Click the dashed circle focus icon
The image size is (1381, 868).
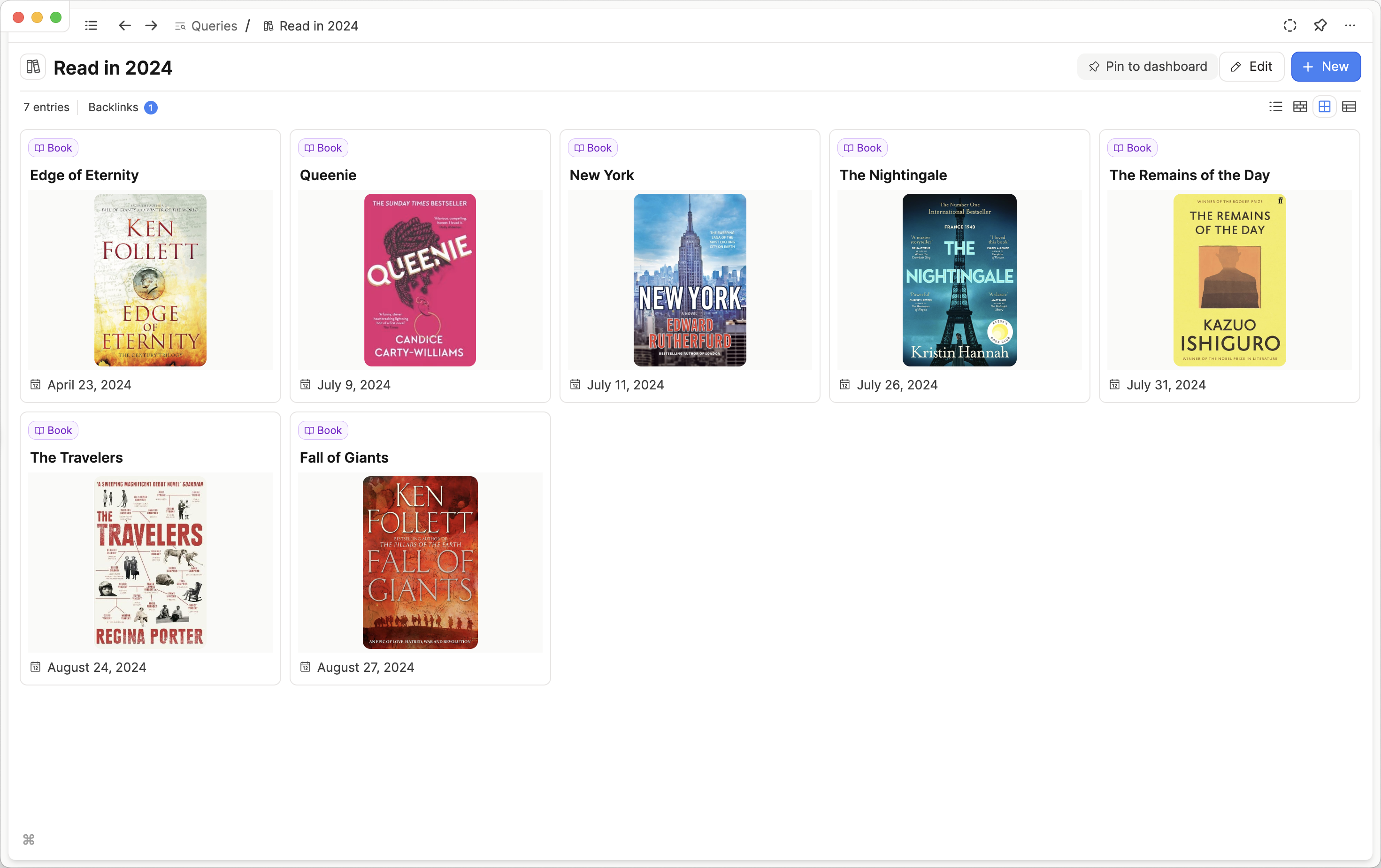(x=1290, y=26)
